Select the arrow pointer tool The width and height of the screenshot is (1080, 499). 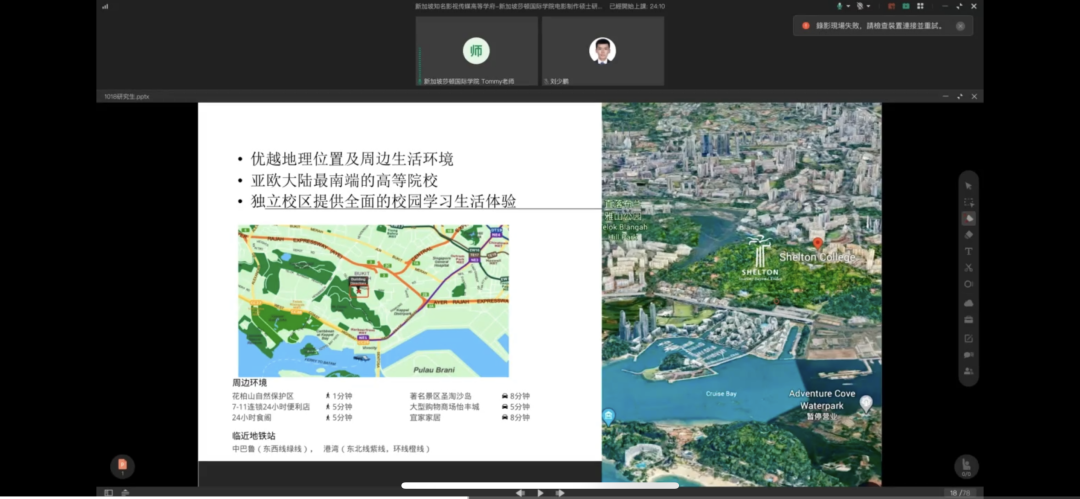coord(968,186)
